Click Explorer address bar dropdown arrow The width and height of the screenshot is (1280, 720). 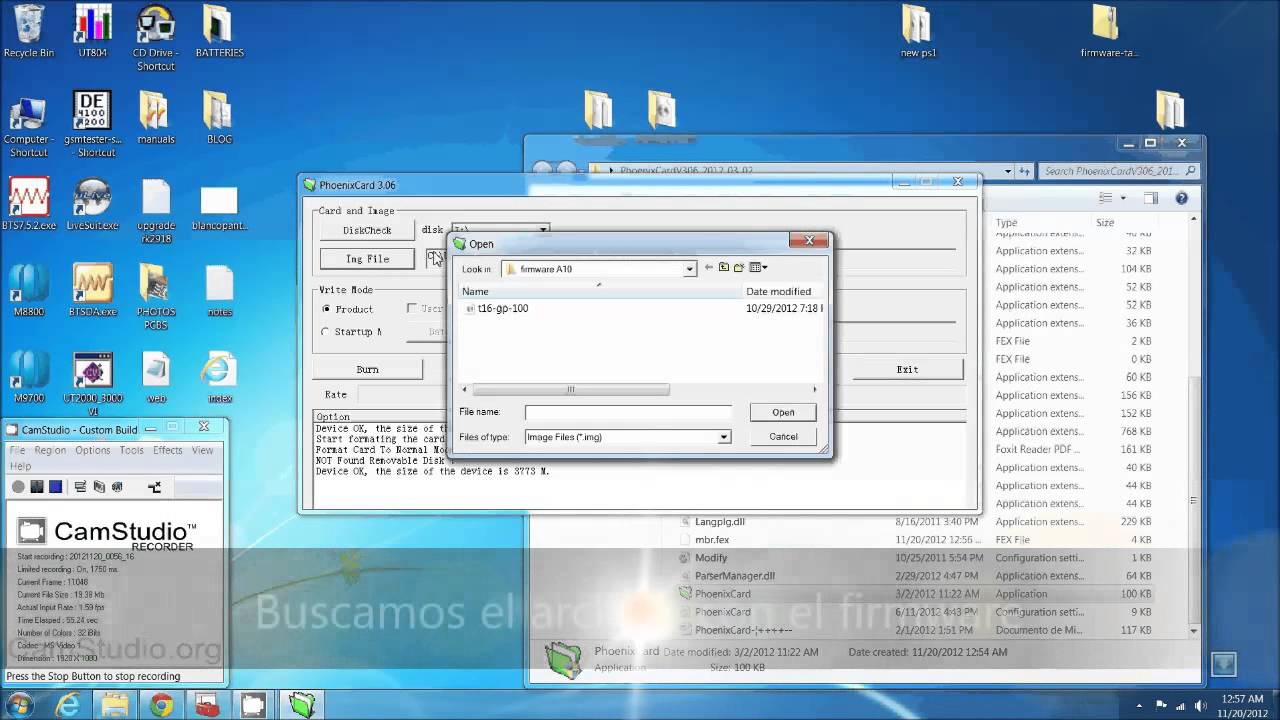1007,171
